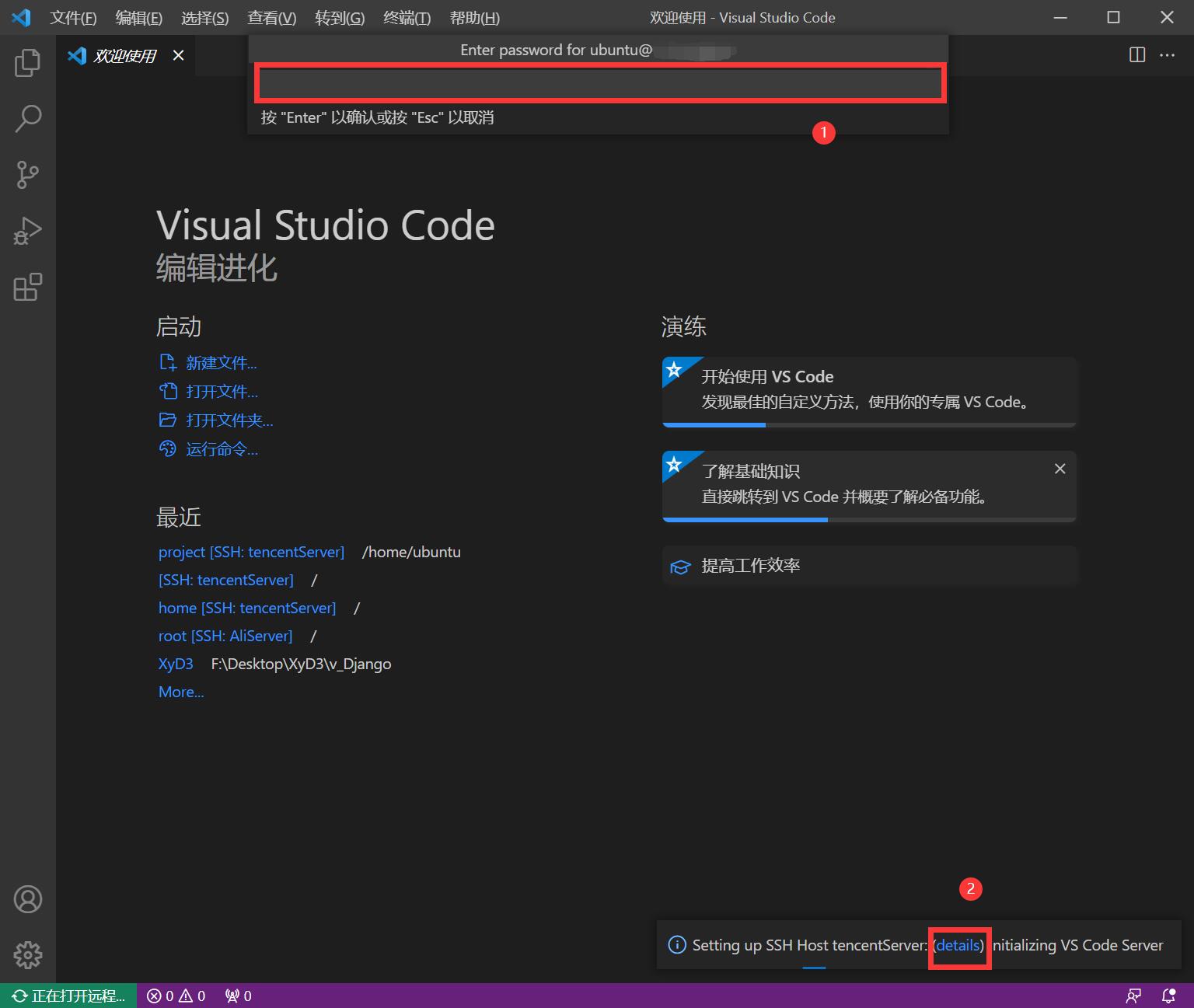Open the Search view in activity bar
Viewport: 1194px width, 1008px height.
click(28, 119)
